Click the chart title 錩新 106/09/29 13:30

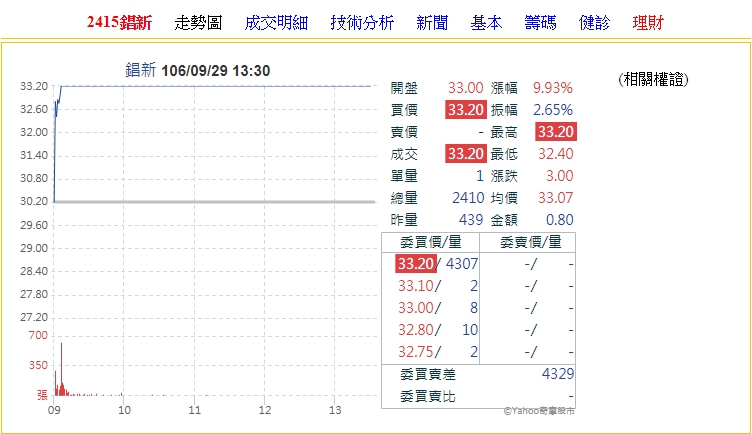[198, 70]
